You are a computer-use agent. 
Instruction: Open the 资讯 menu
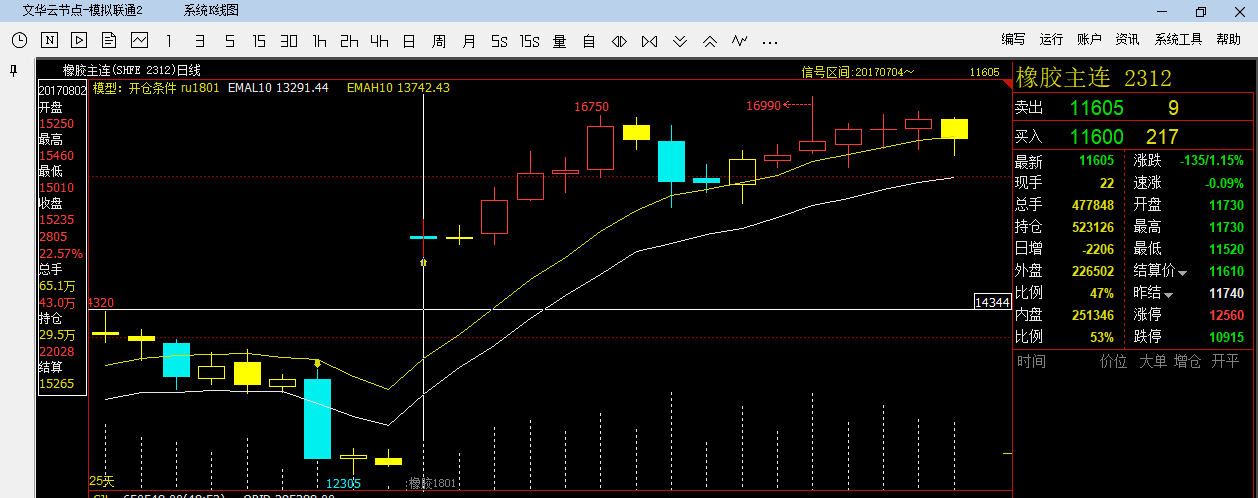tap(1127, 39)
